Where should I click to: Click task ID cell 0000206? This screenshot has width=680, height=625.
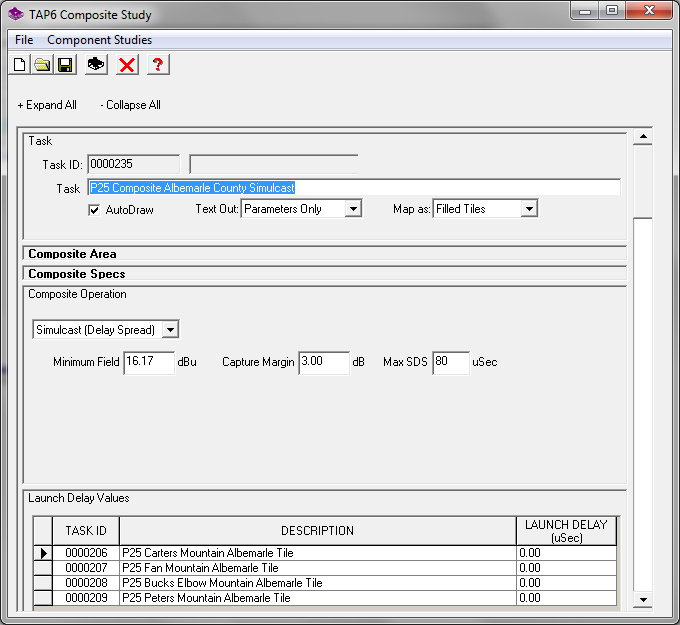coord(86,553)
